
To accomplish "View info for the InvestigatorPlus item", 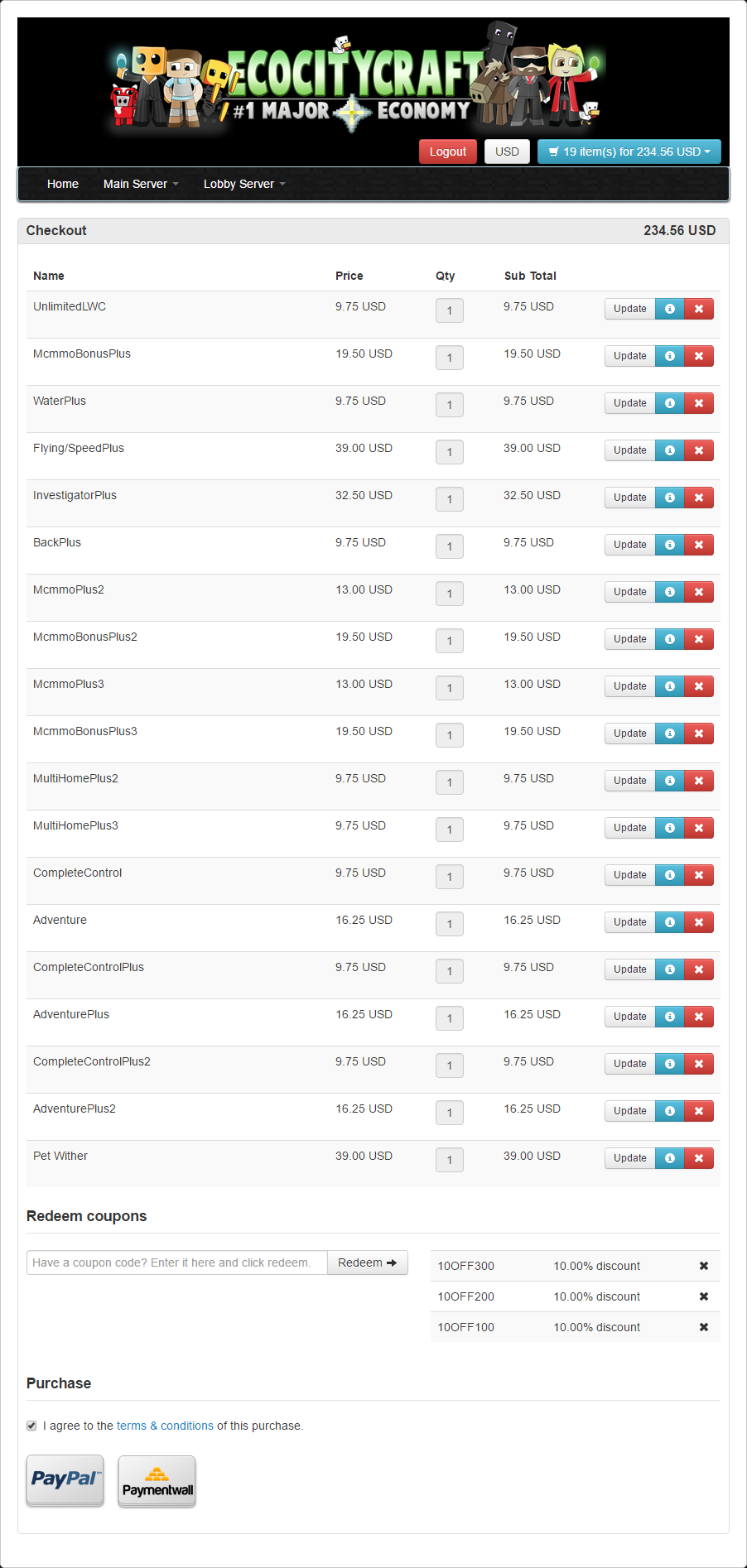I will coord(670,498).
